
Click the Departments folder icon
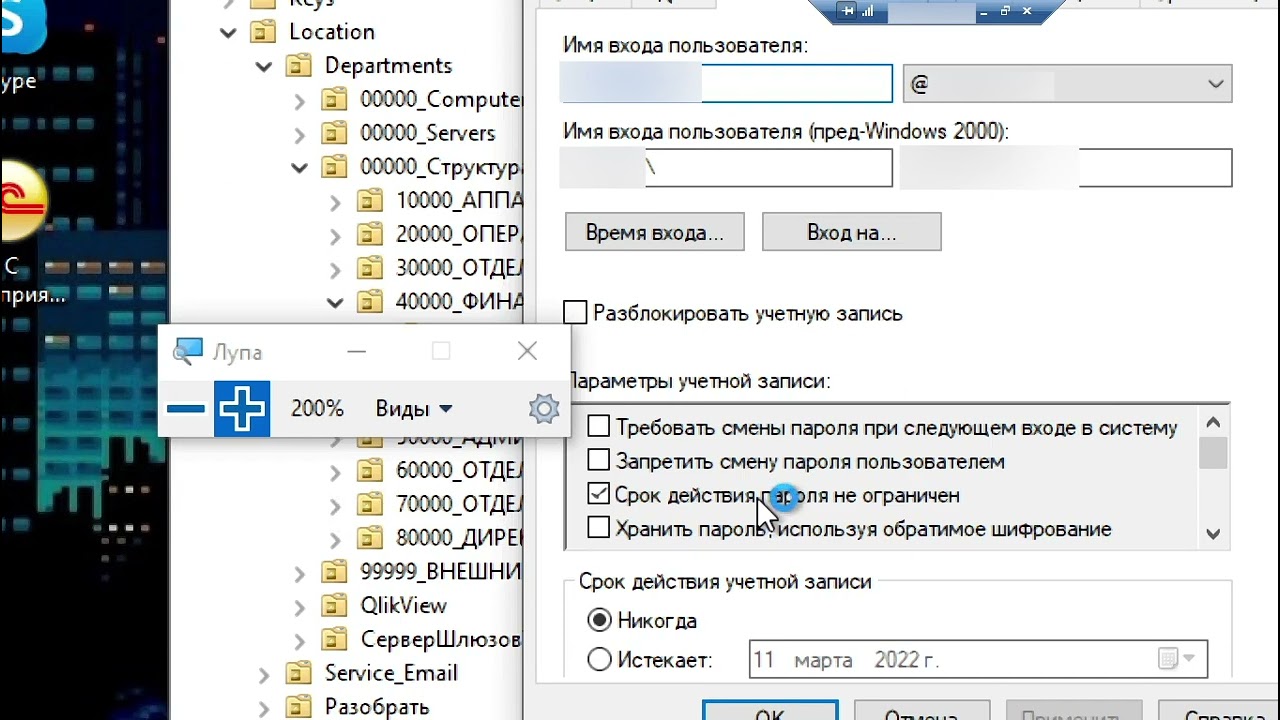tap(299, 66)
